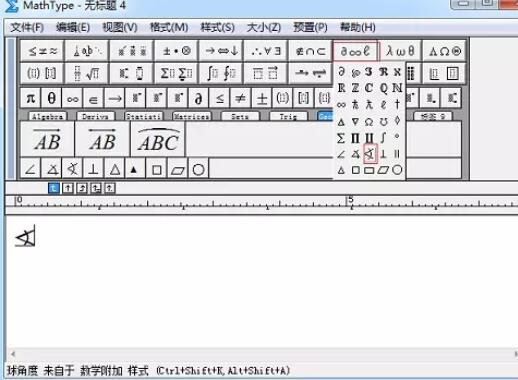518x380 pixels.
Task: Insert right arrow from small bar
Action: coord(115,98)
